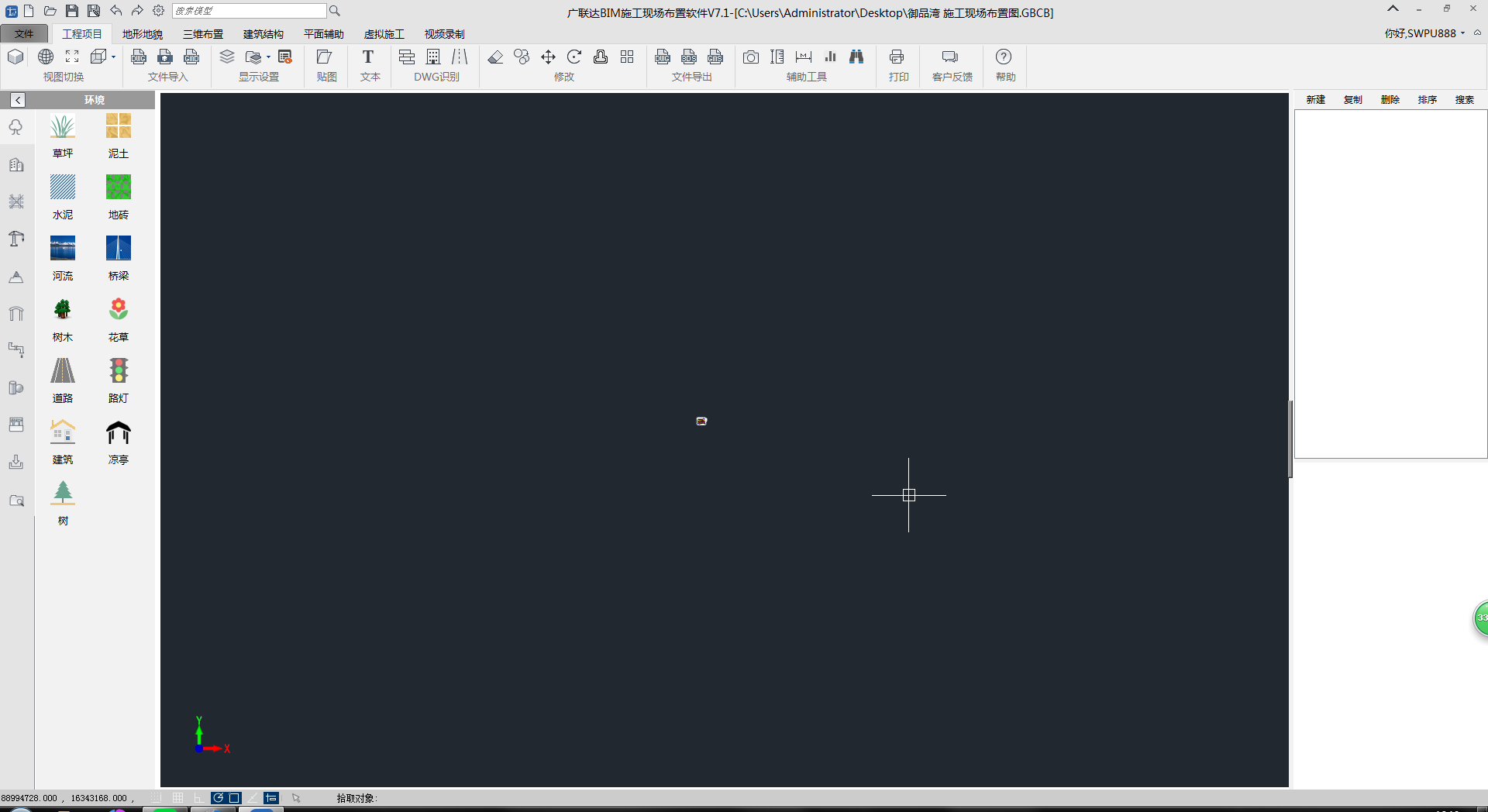Screen dimensions: 1488x812
Task: Select the 地砖 floor tile component
Action: (x=119, y=198)
